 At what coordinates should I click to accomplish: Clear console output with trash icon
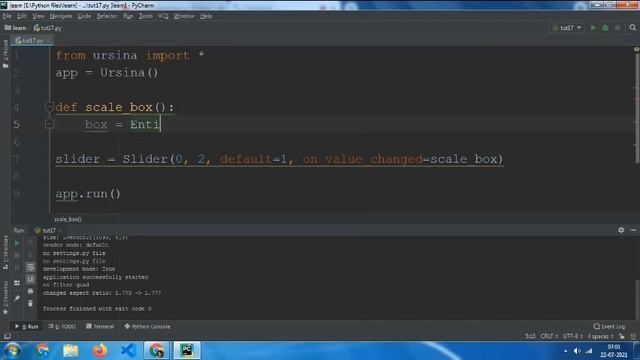coord(30,303)
